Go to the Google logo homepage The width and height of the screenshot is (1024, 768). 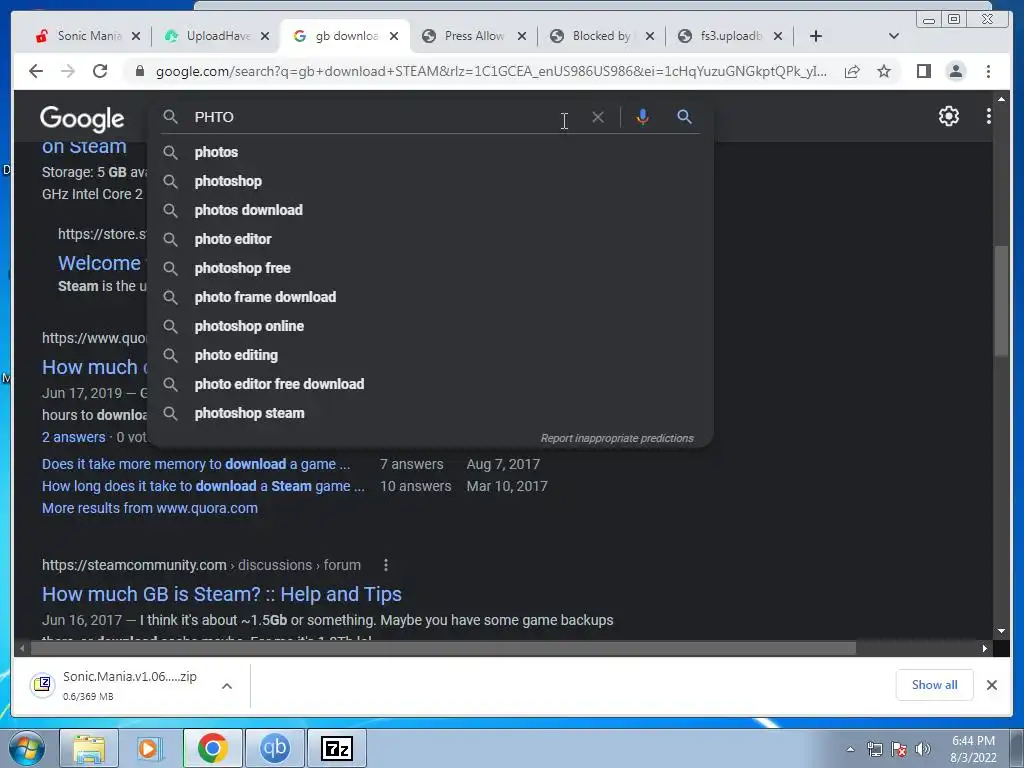(x=82, y=118)
